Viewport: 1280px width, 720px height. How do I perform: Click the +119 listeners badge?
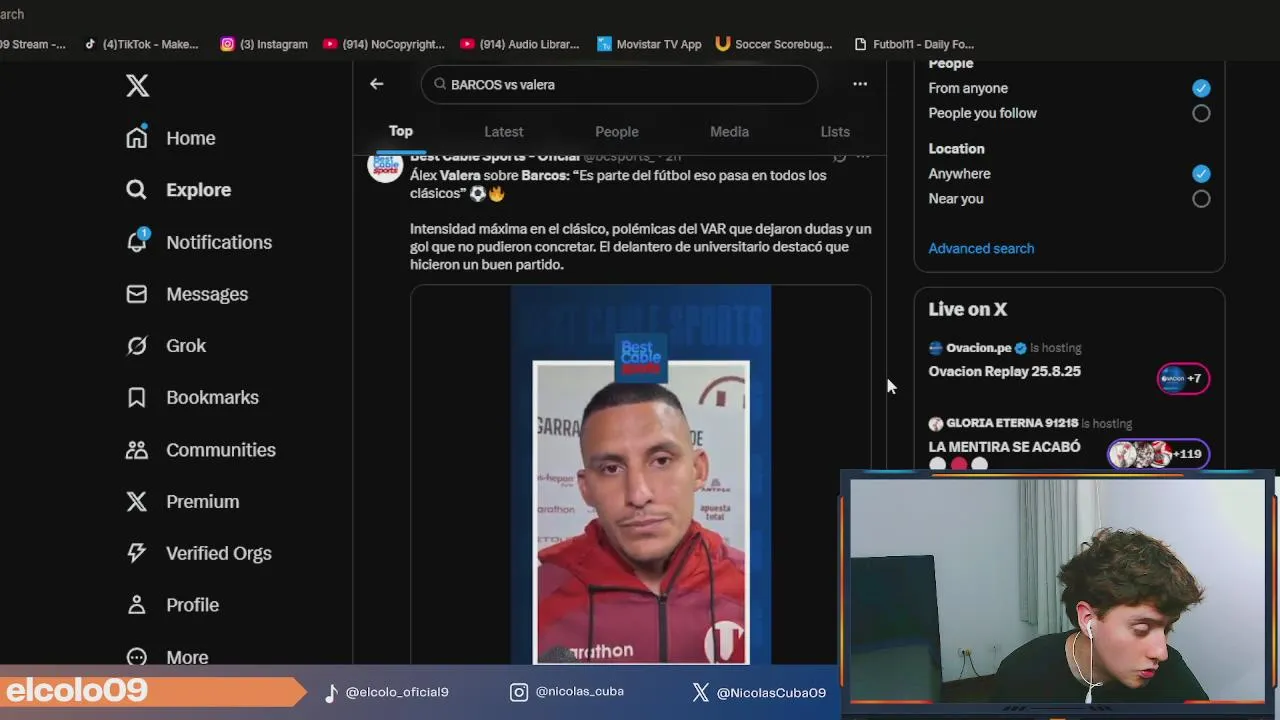tap(1158, 454)
